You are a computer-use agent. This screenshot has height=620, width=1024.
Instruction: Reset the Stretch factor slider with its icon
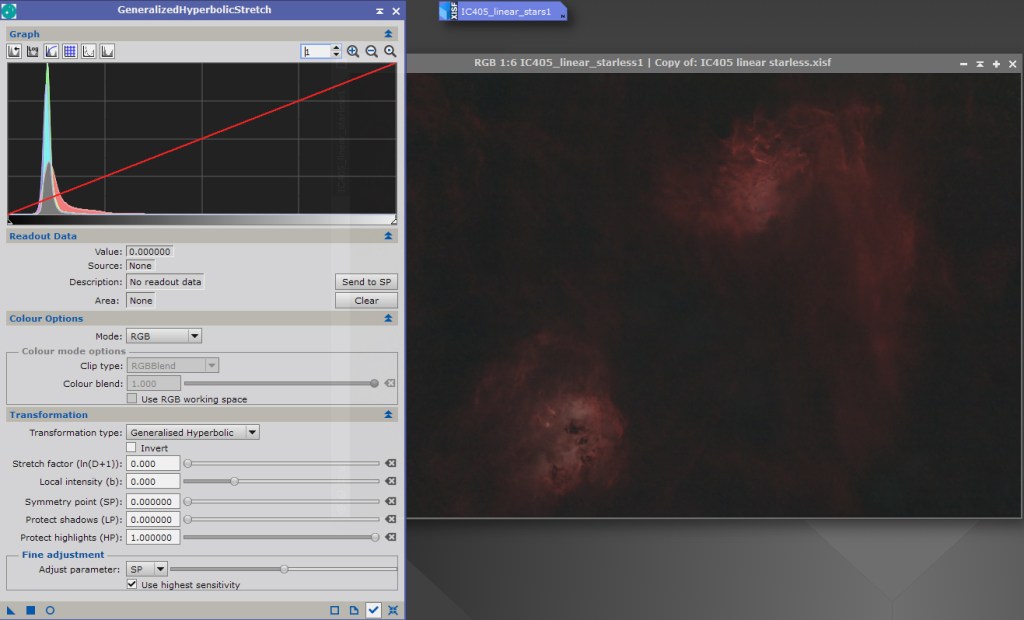[x=391, y=464]
